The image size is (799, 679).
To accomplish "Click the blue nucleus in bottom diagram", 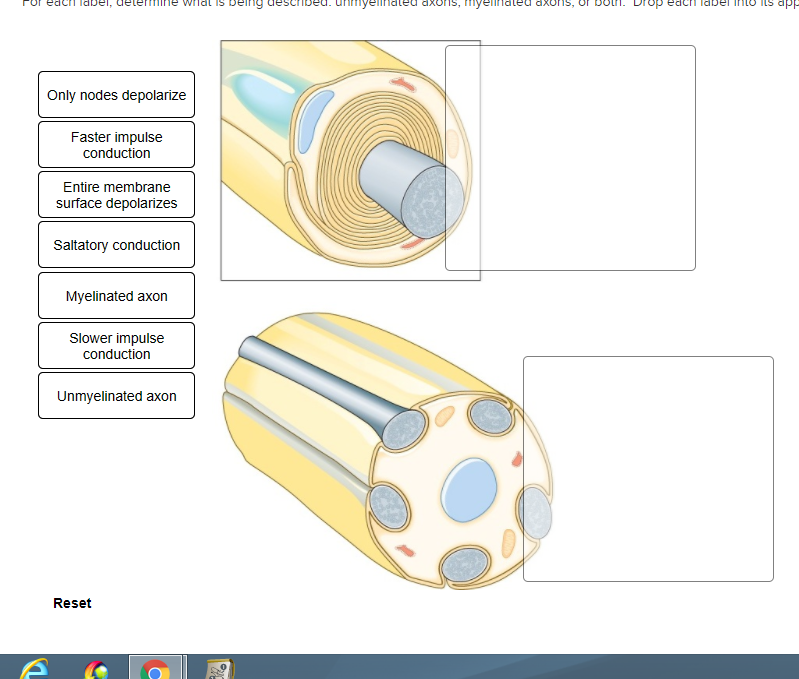I will click(470, 489).
